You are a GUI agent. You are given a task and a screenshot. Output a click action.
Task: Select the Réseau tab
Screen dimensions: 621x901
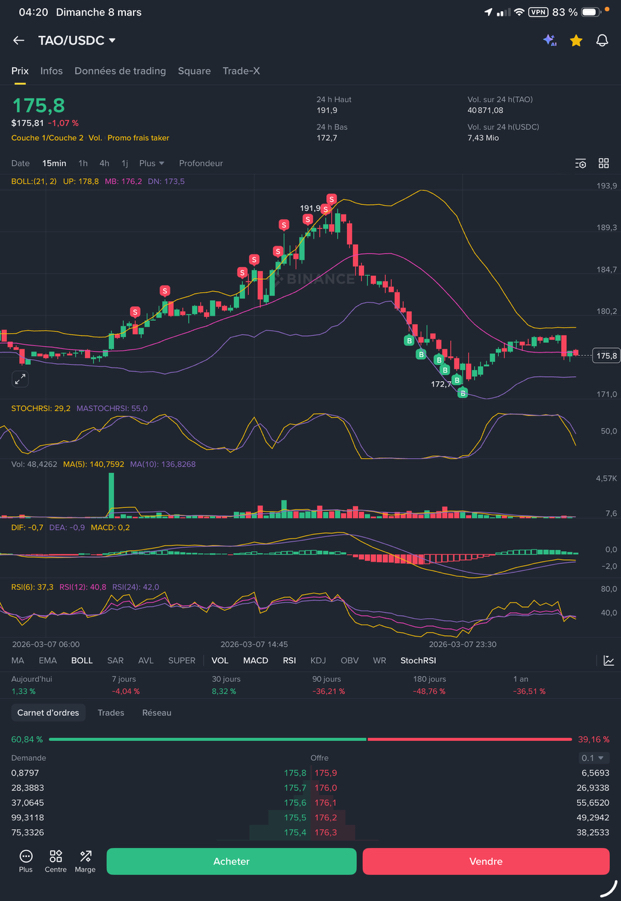[157, 713]
